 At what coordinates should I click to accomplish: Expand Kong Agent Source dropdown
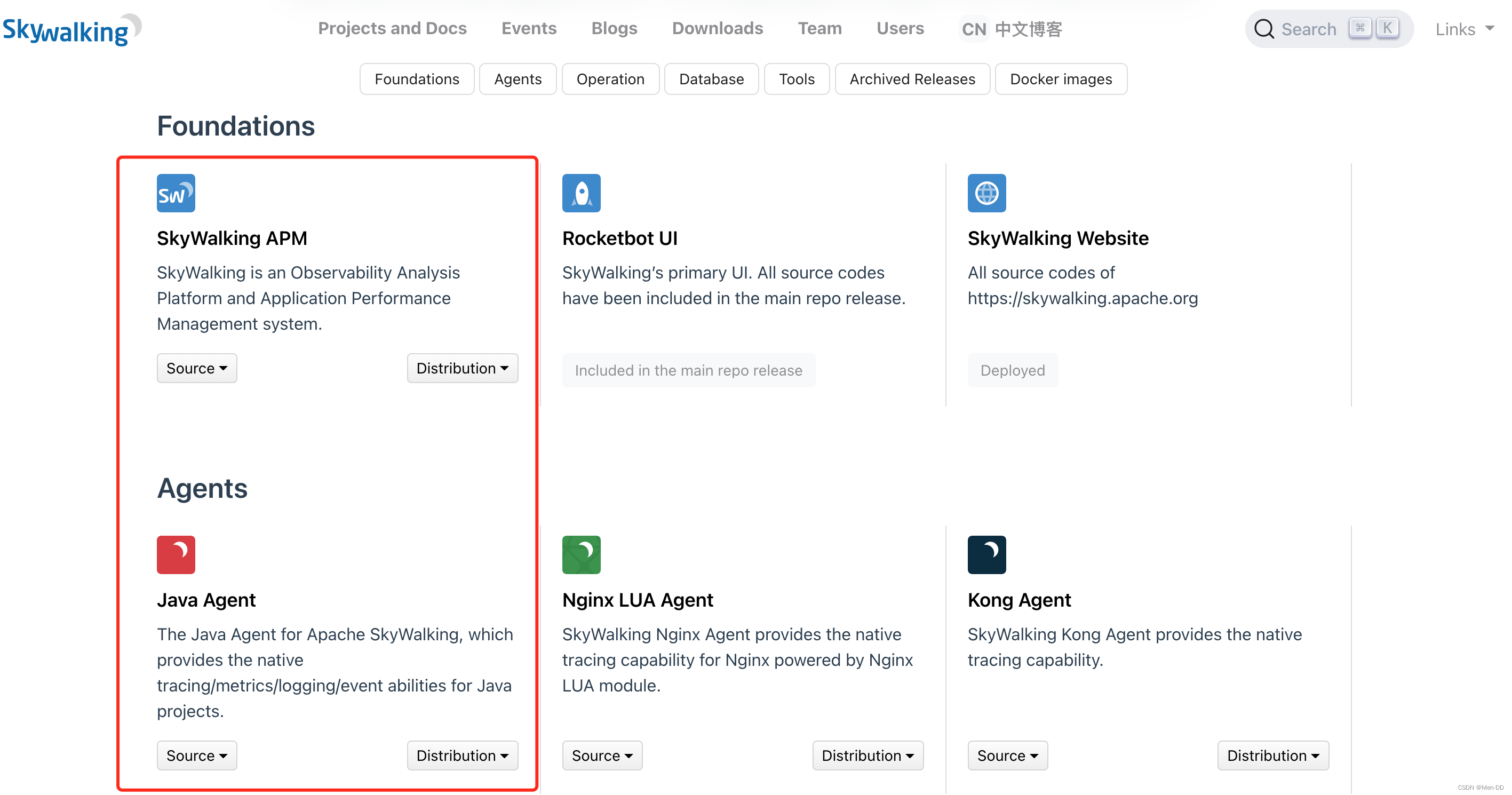click(x=1007, y=755)
